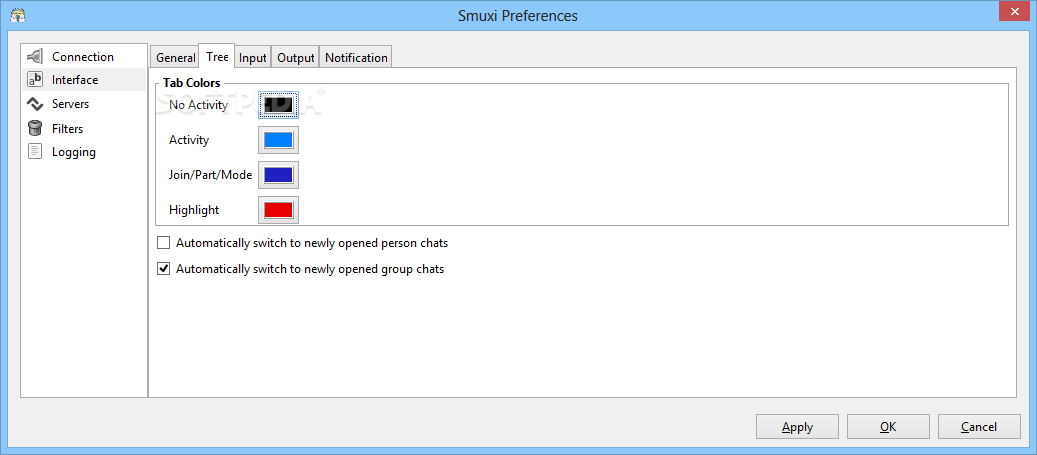Open the Connection preferences category

pyautogui.click(x=83, y=57)
